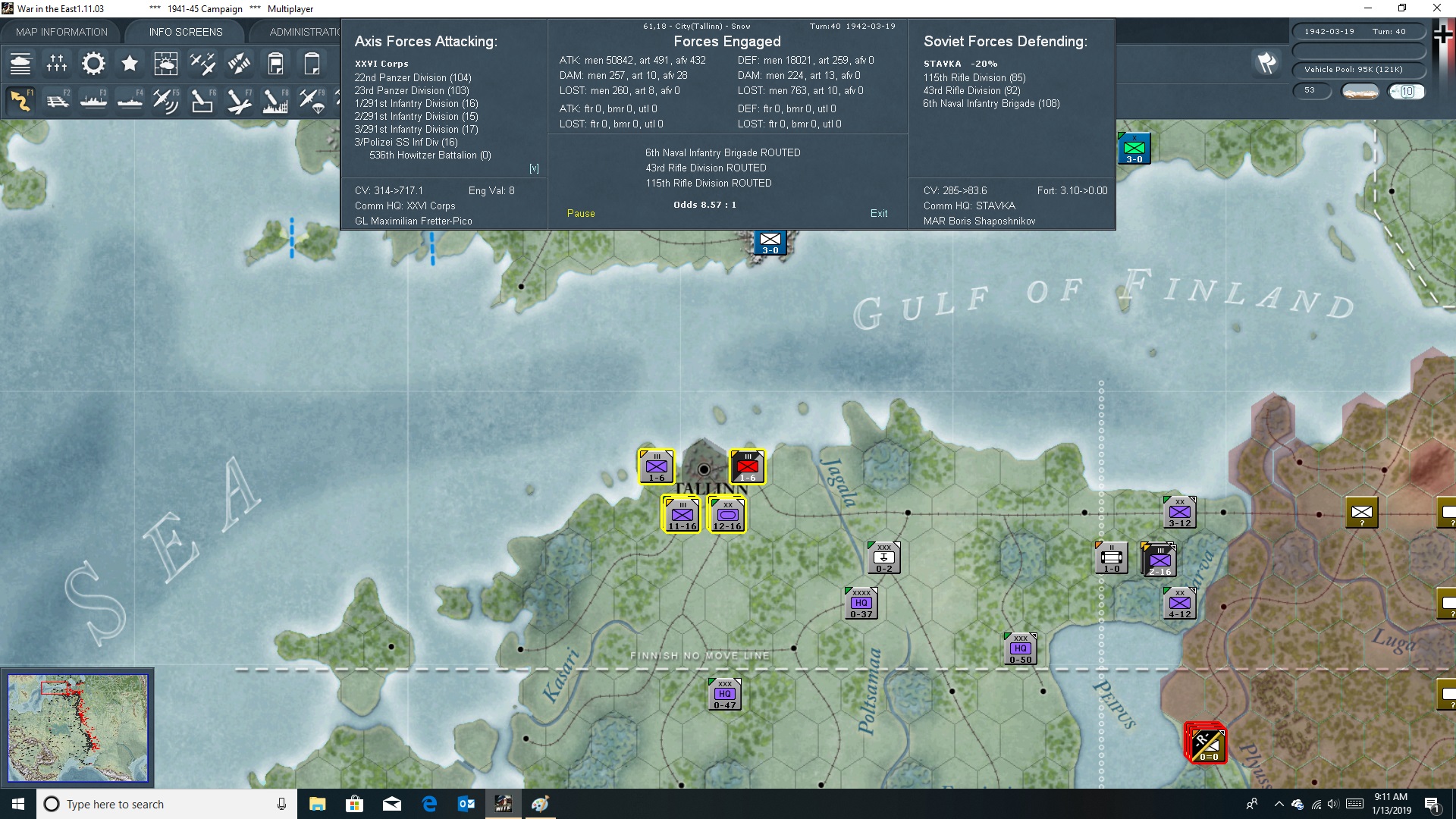The width and height of the screenshot is (1456, 819).
Task: Open the order of battle tank icon
Action: (x=20, y=64)
